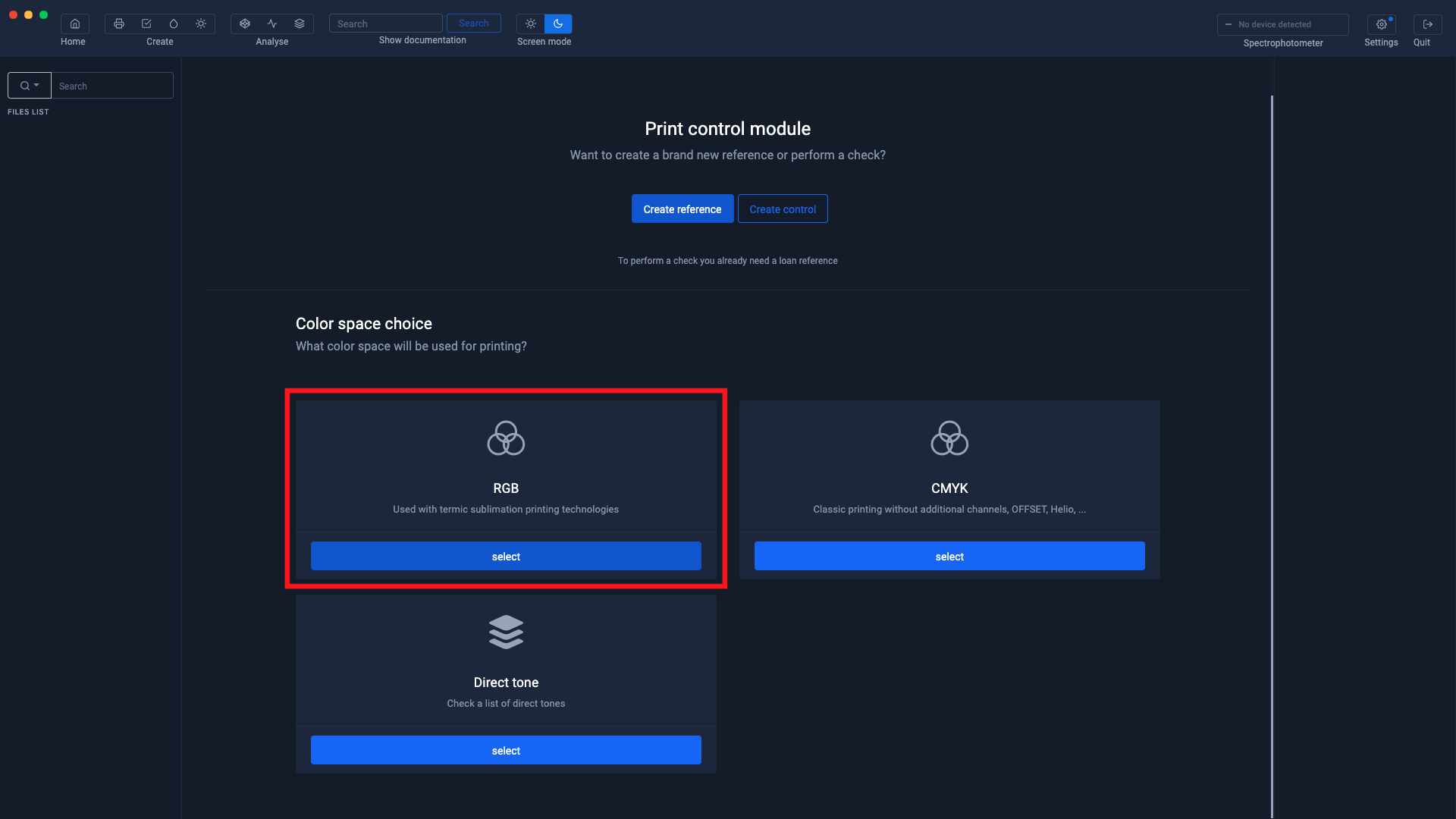The width and height of the screenshot is (1456, 819).
Task: Click the documentation Search button
Action: coord(473,24)
